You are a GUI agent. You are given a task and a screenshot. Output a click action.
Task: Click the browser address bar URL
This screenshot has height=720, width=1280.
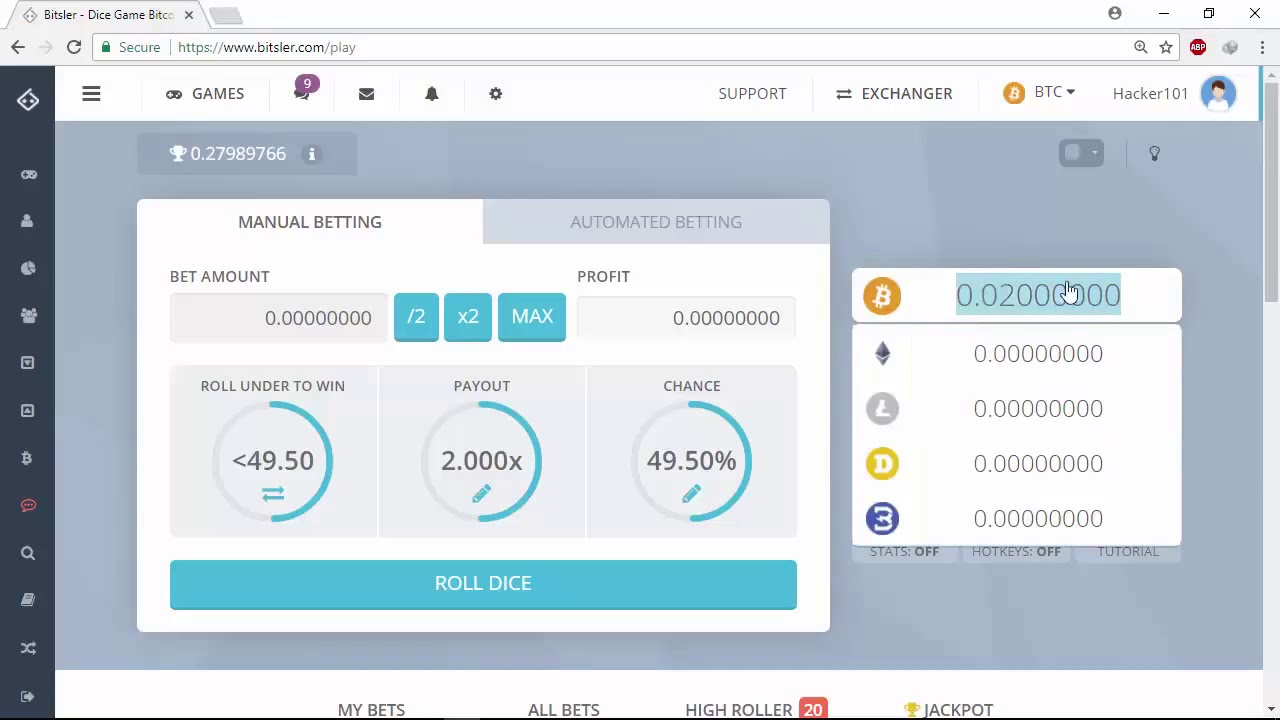pyautogui.click(x=267, y=47)
